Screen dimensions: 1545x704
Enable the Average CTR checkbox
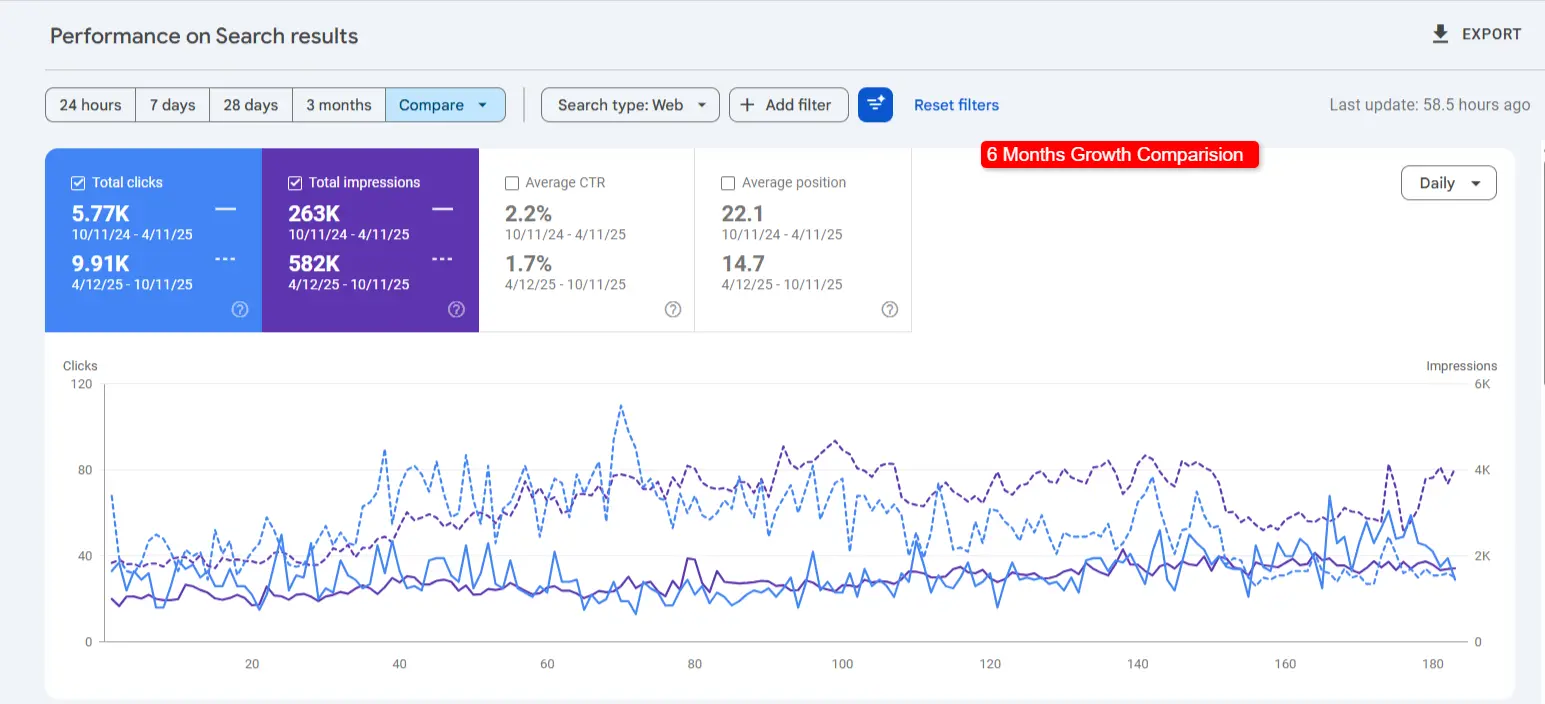(x=512, y=182)
